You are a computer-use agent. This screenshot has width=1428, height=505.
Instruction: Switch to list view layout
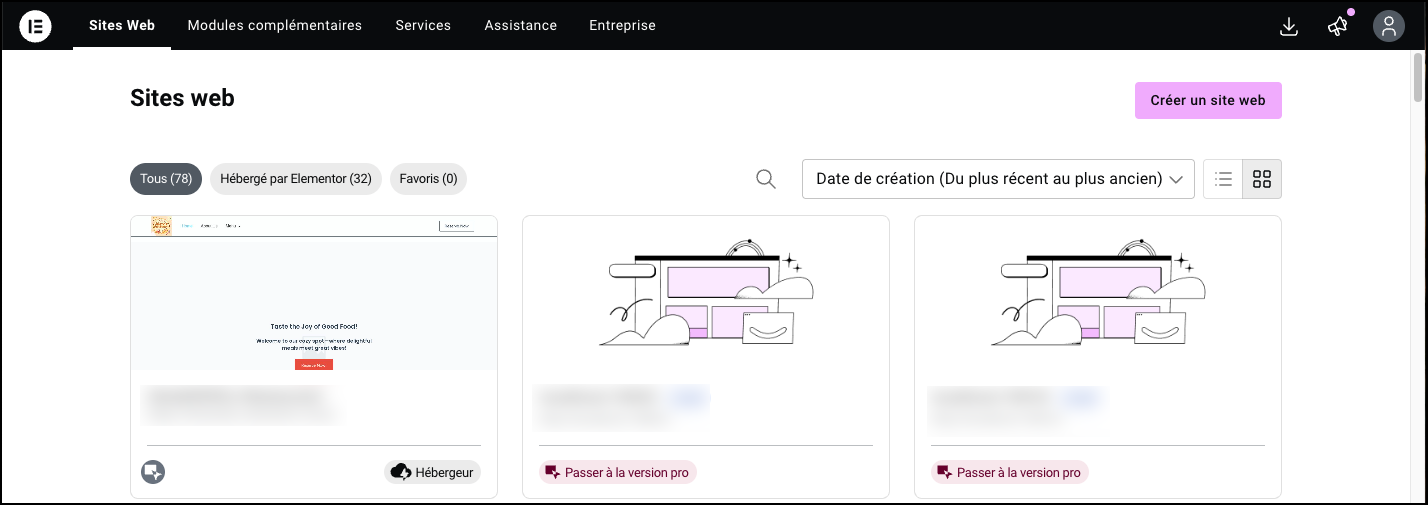(x=1223, y=179)
